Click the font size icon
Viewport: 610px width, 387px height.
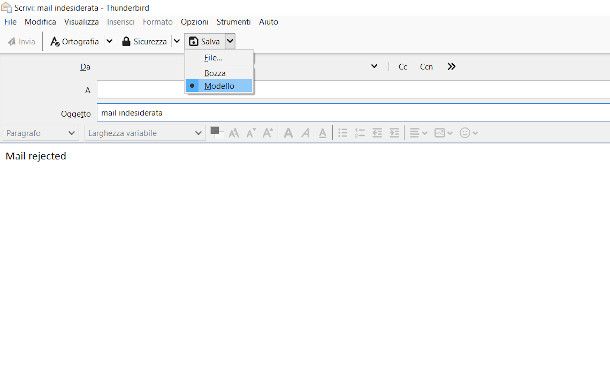coord(233,133)
